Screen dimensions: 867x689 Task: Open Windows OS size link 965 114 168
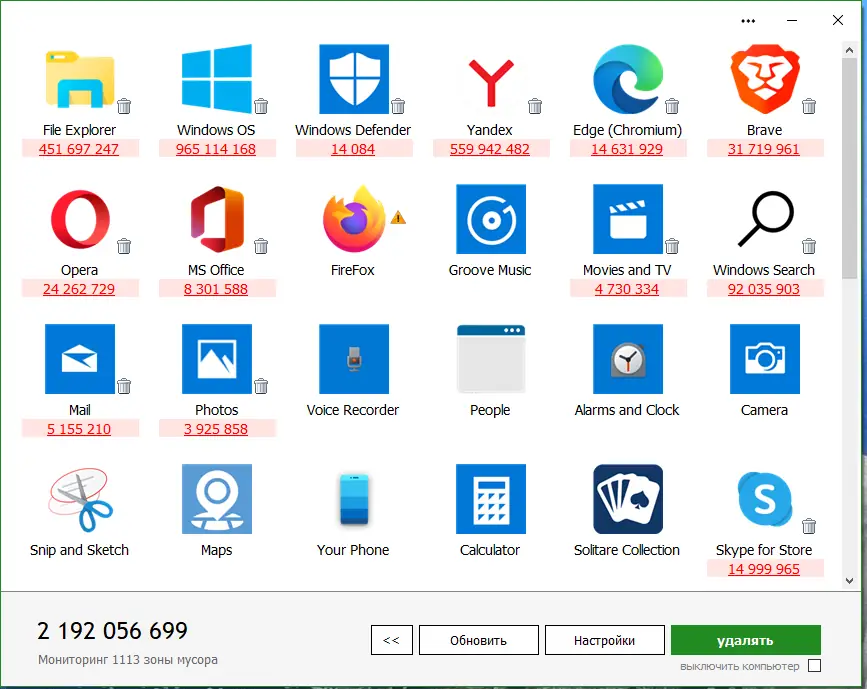tap(216, 149)
